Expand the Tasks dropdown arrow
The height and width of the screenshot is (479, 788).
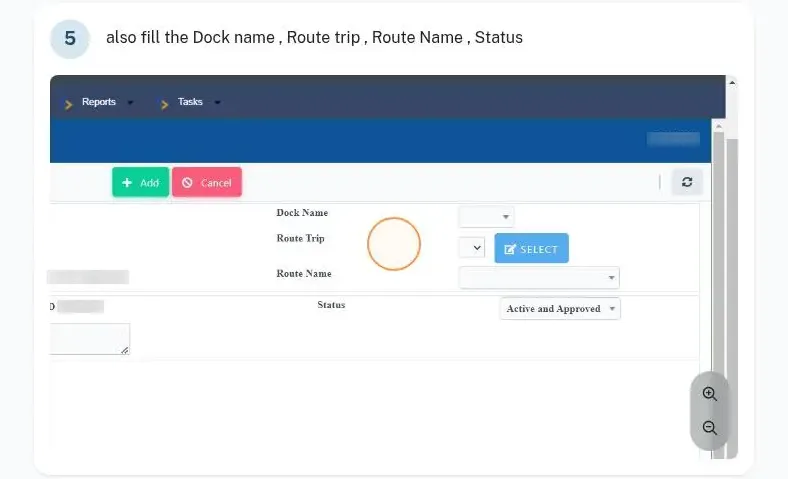(217, 103)
